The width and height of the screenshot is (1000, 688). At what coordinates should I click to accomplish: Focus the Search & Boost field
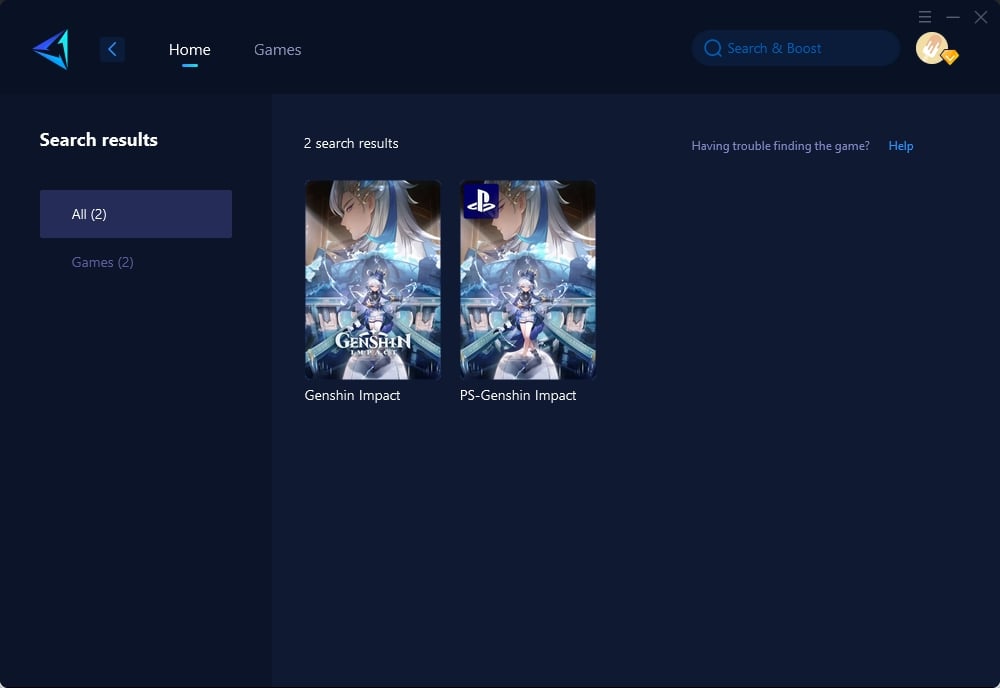[796, 48]
